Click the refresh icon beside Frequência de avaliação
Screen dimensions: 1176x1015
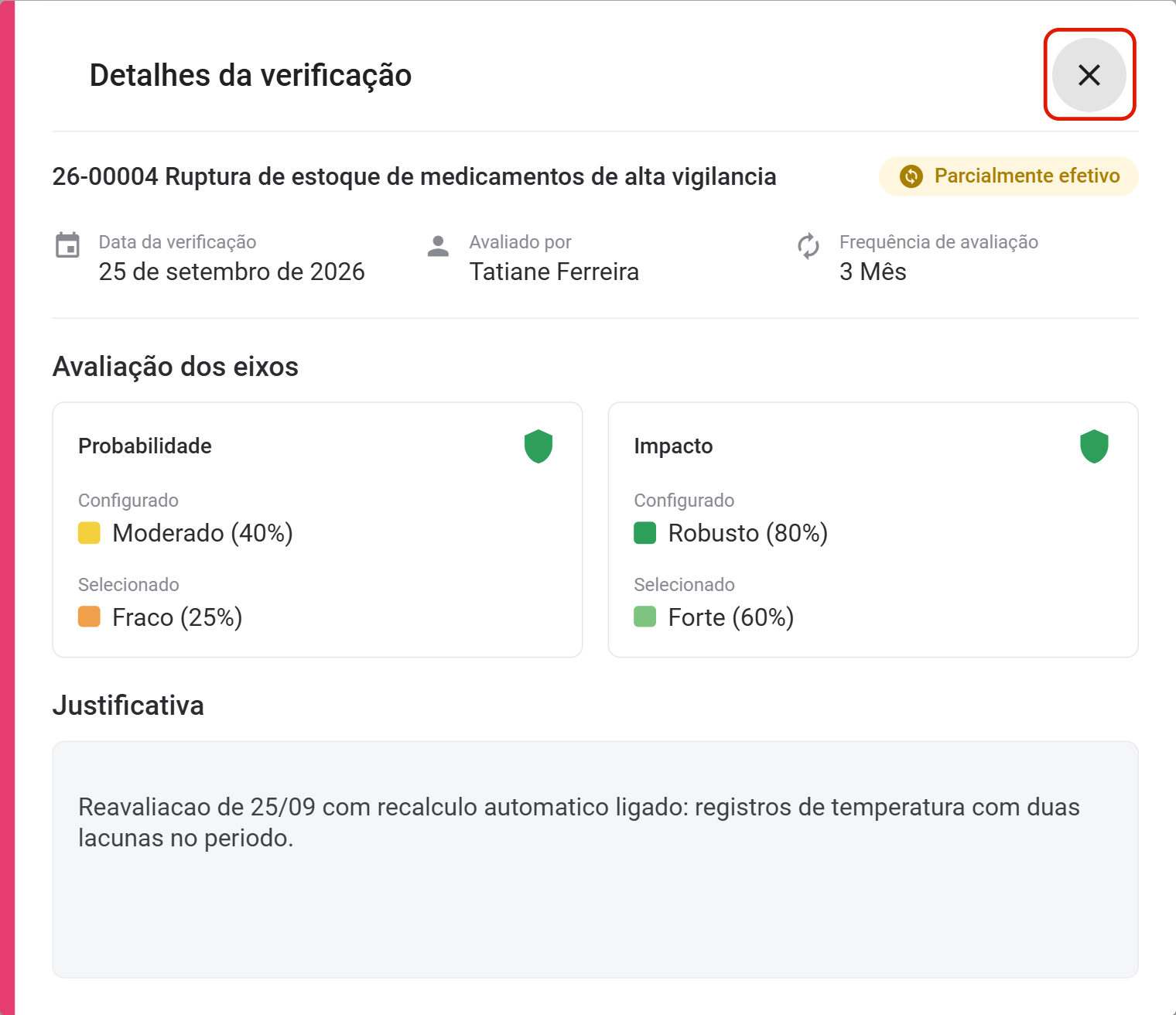coord(808,246)
